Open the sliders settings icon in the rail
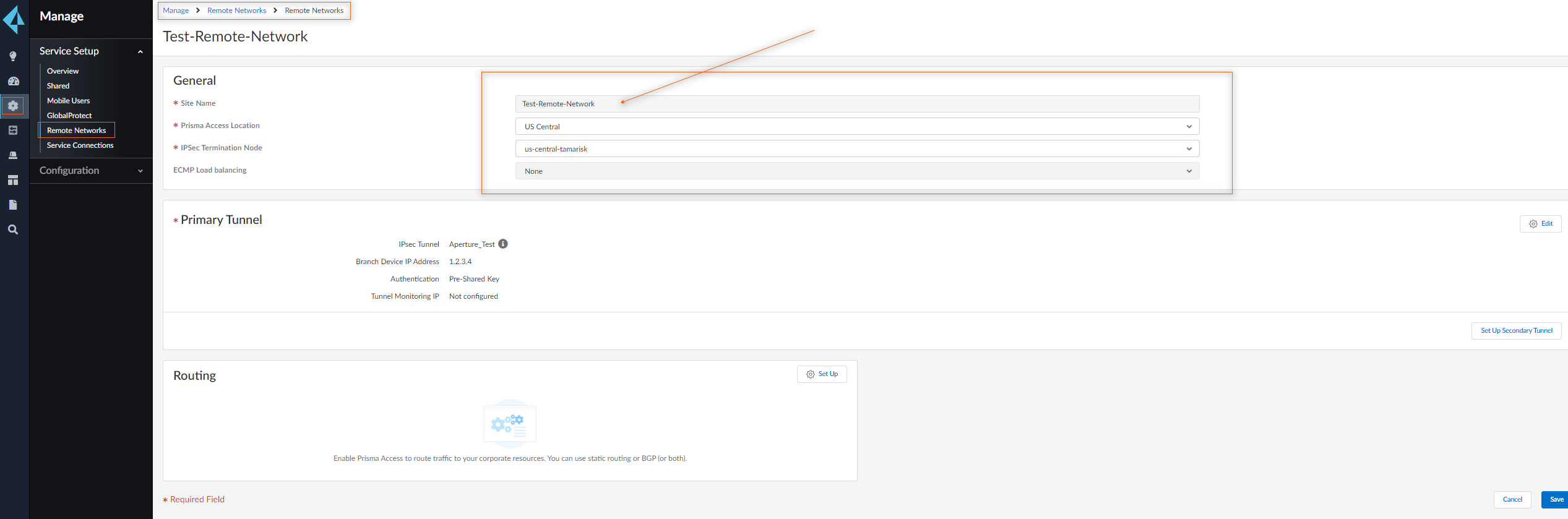Viewport: 1568px width, 519px height. coord(13,131)
